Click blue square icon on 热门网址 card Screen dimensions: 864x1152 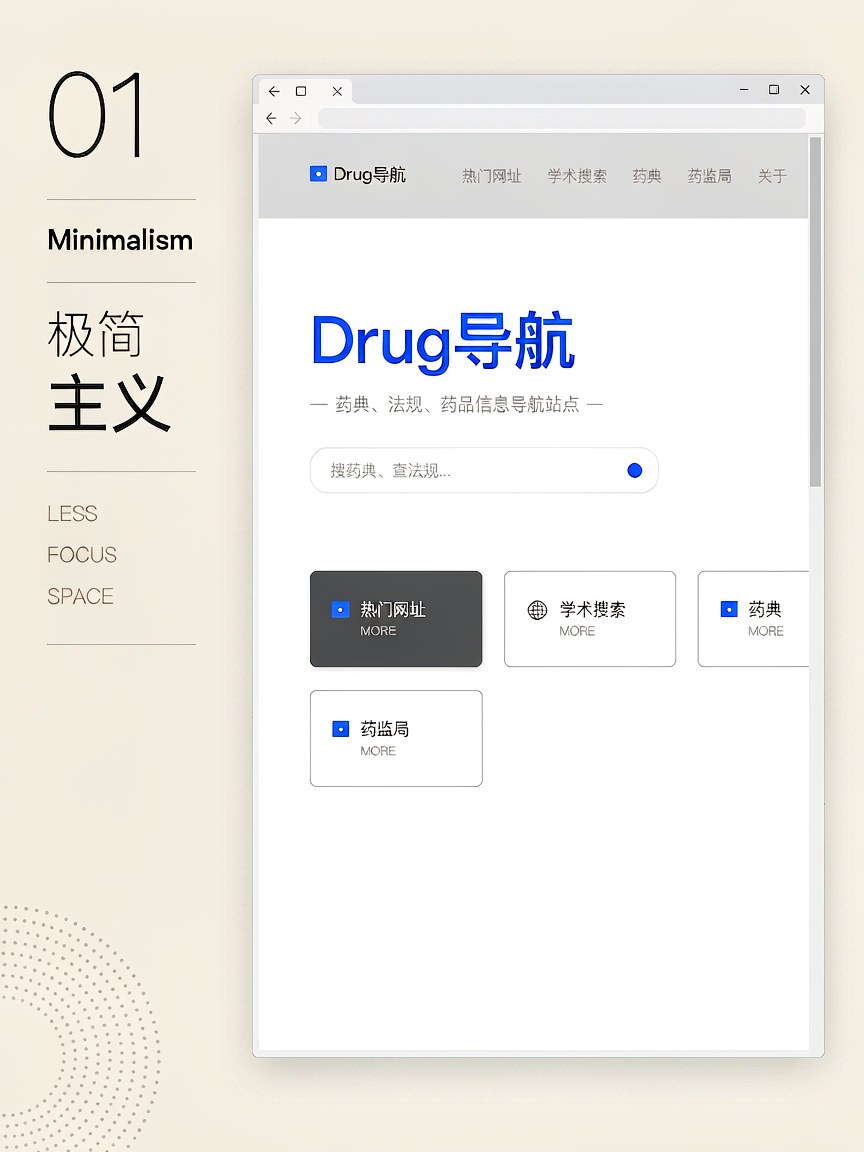(340, 610)
